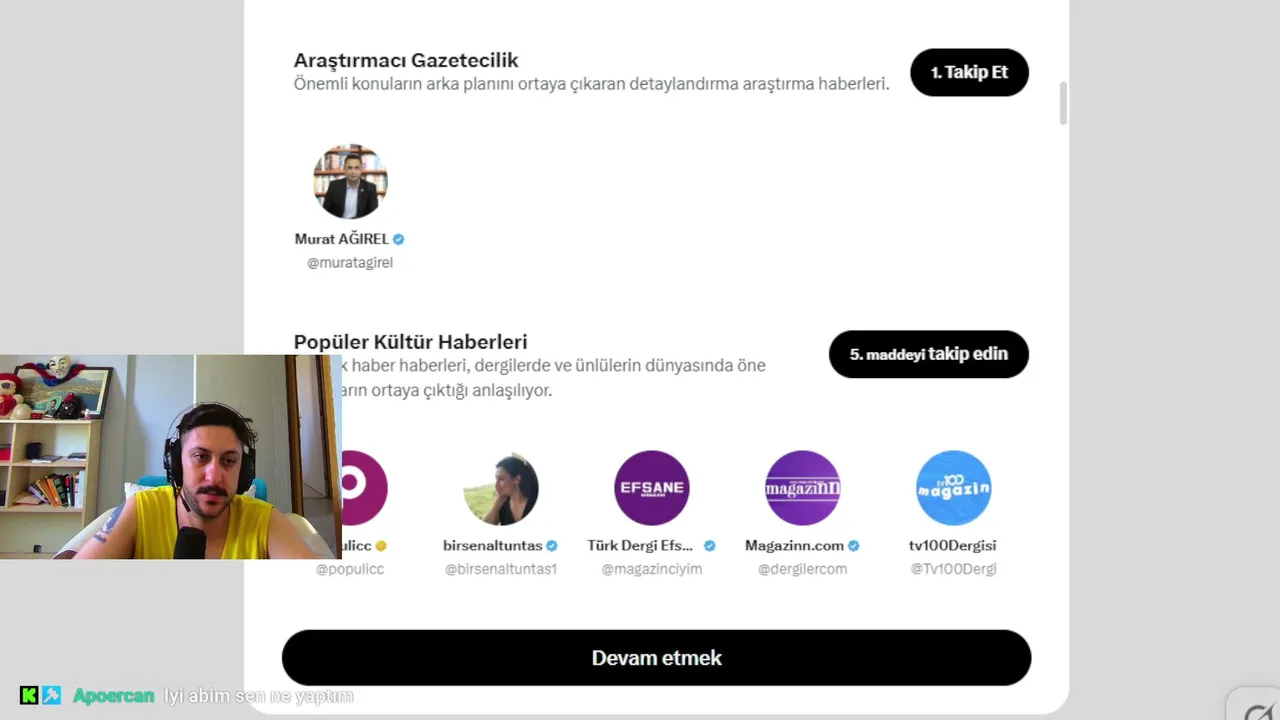Open the @dergilercom handle link
The width and height of the screenshot is (1280, 720).
(x=802, y=569)
